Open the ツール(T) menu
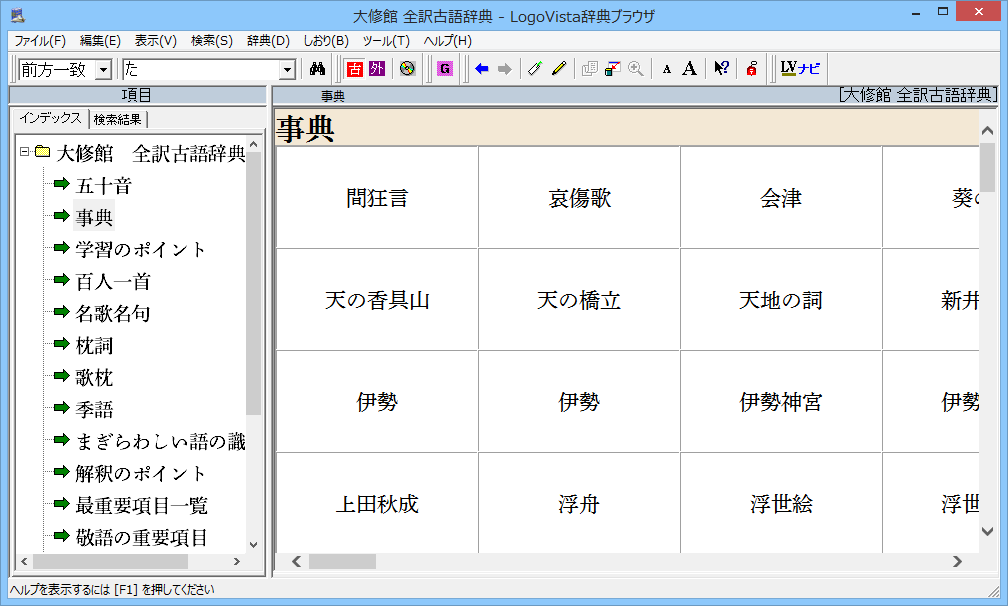This screenshot has width=1008, height=606. click(x=386, y=40)
